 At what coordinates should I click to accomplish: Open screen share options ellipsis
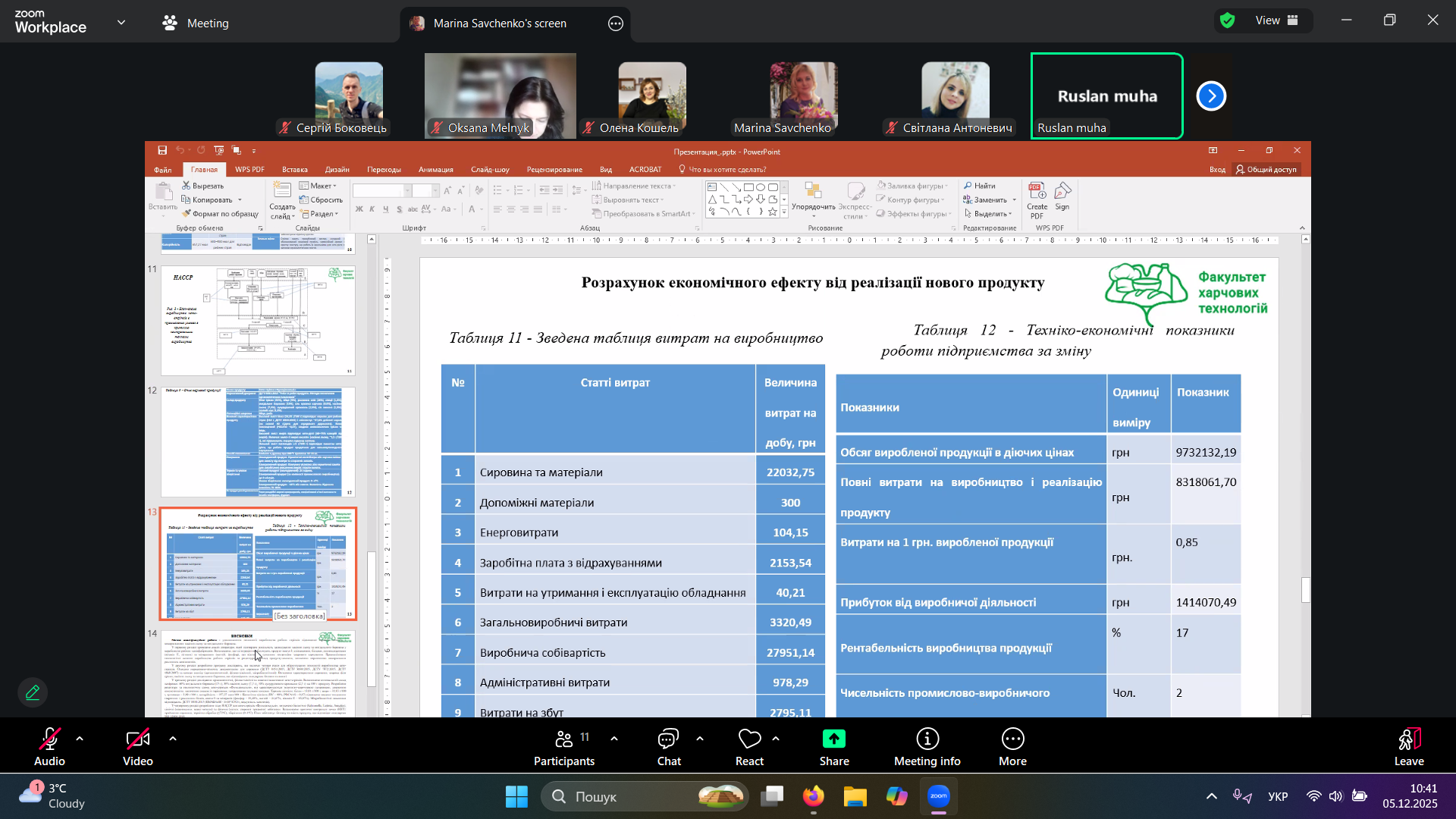(x=616, y=24)
